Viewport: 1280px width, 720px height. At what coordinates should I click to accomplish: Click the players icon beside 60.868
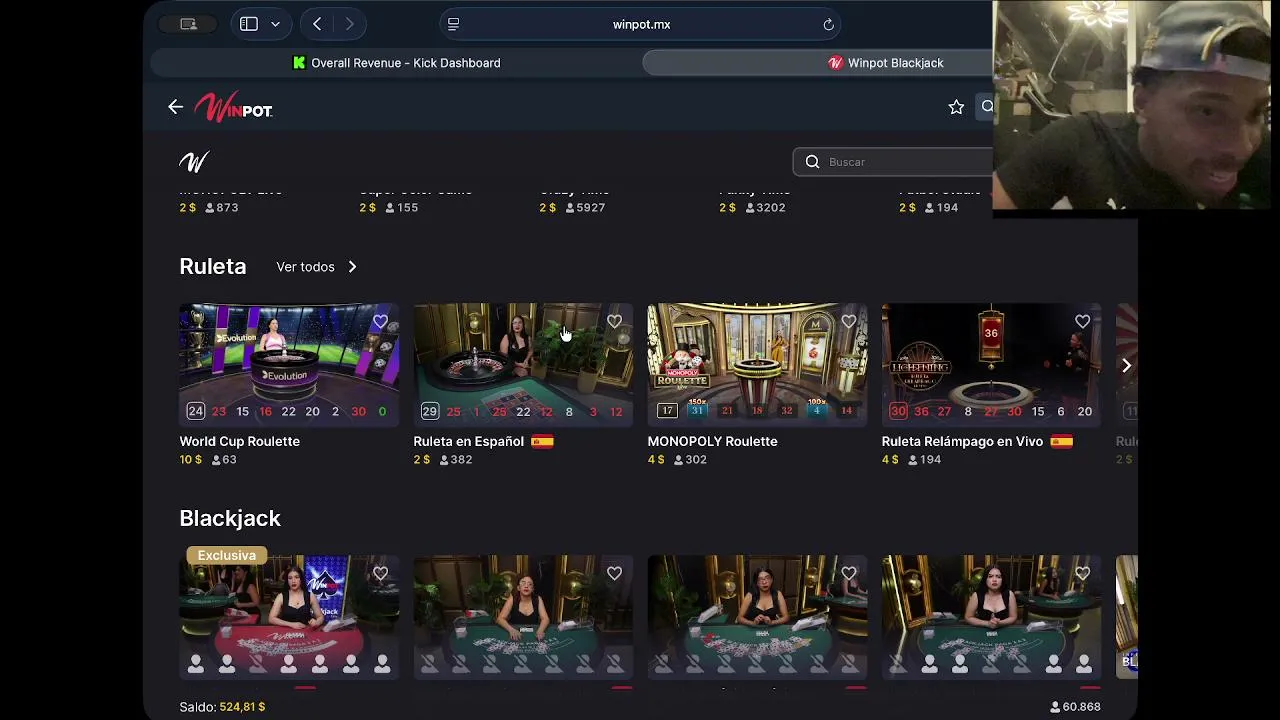1055,707
